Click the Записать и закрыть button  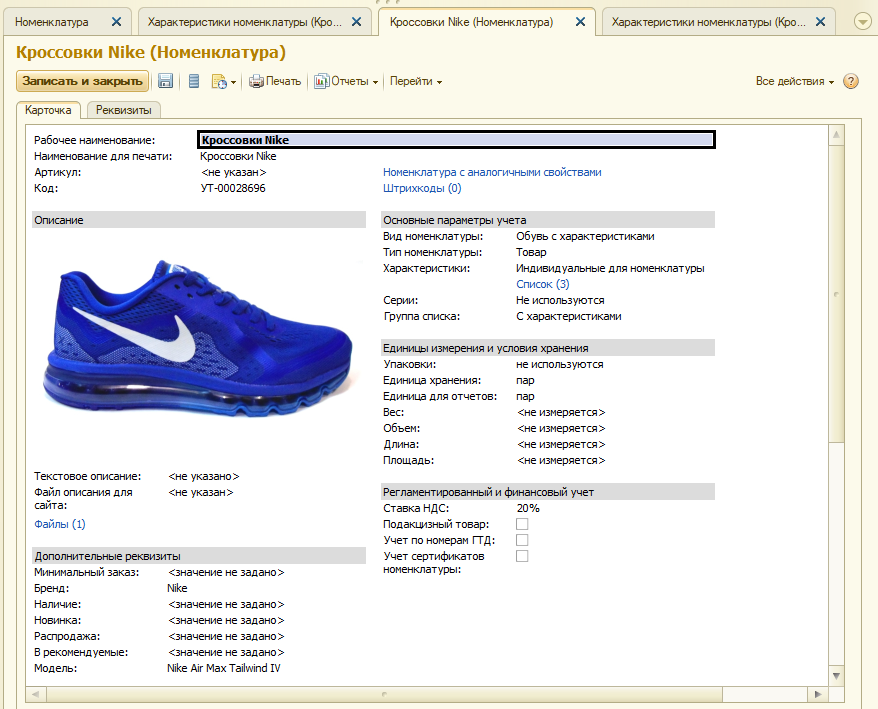pos(82,81)
